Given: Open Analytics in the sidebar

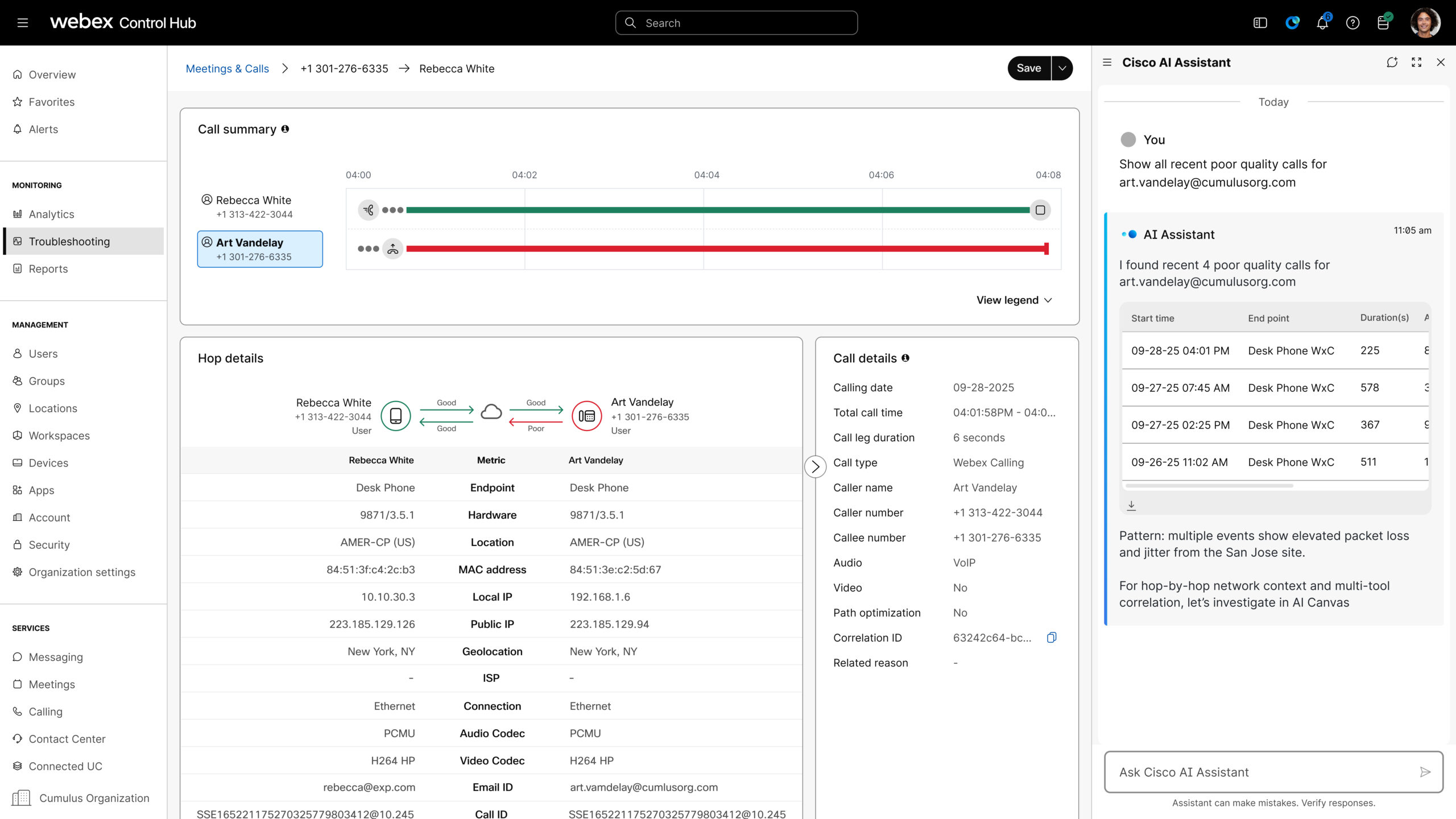Looking at the screenshot, I should [51, 214].
